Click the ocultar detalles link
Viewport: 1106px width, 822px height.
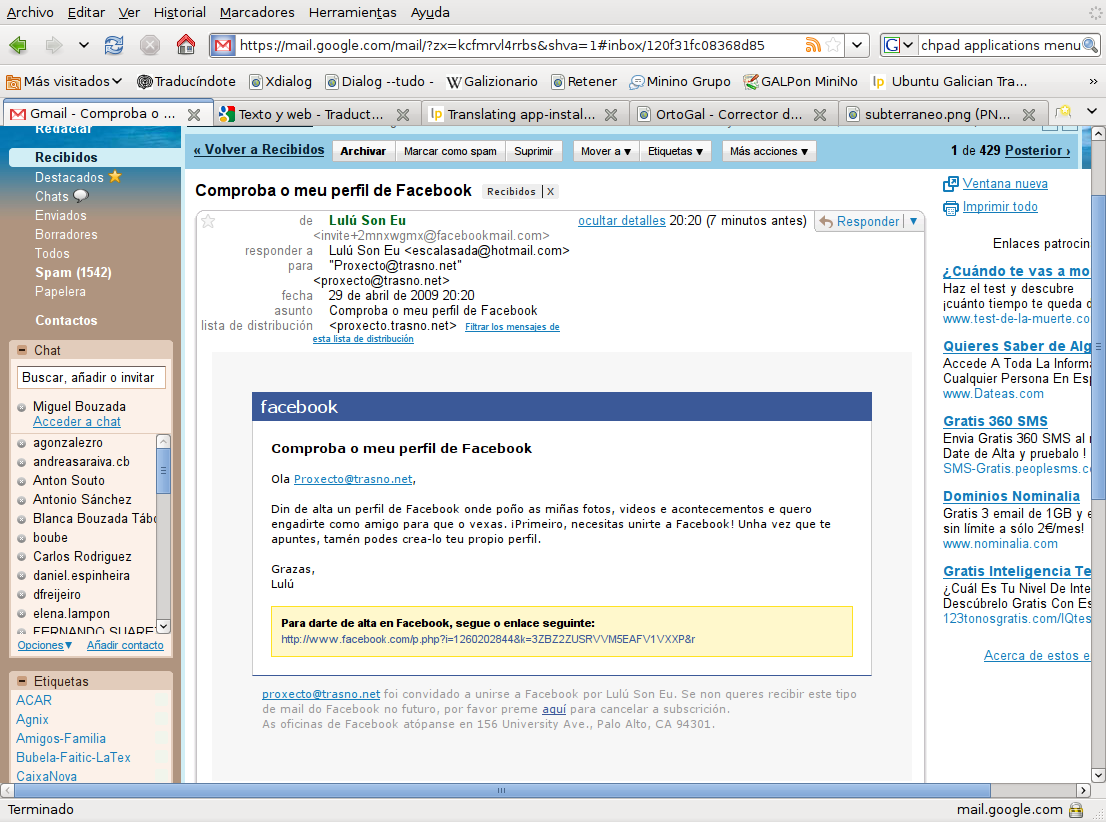[x=621, y=221]
